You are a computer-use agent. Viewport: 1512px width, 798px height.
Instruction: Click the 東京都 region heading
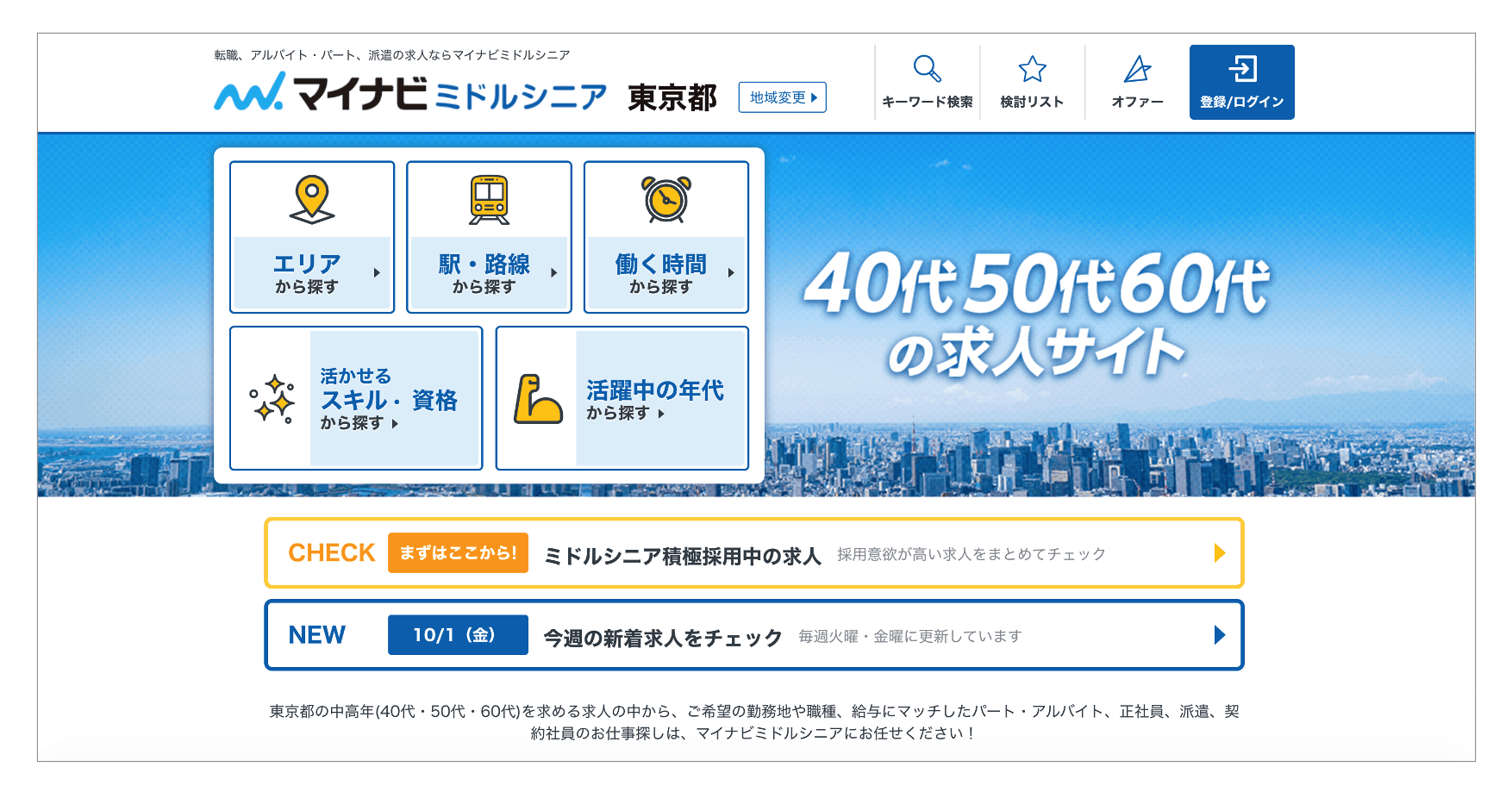coord(672,97)
